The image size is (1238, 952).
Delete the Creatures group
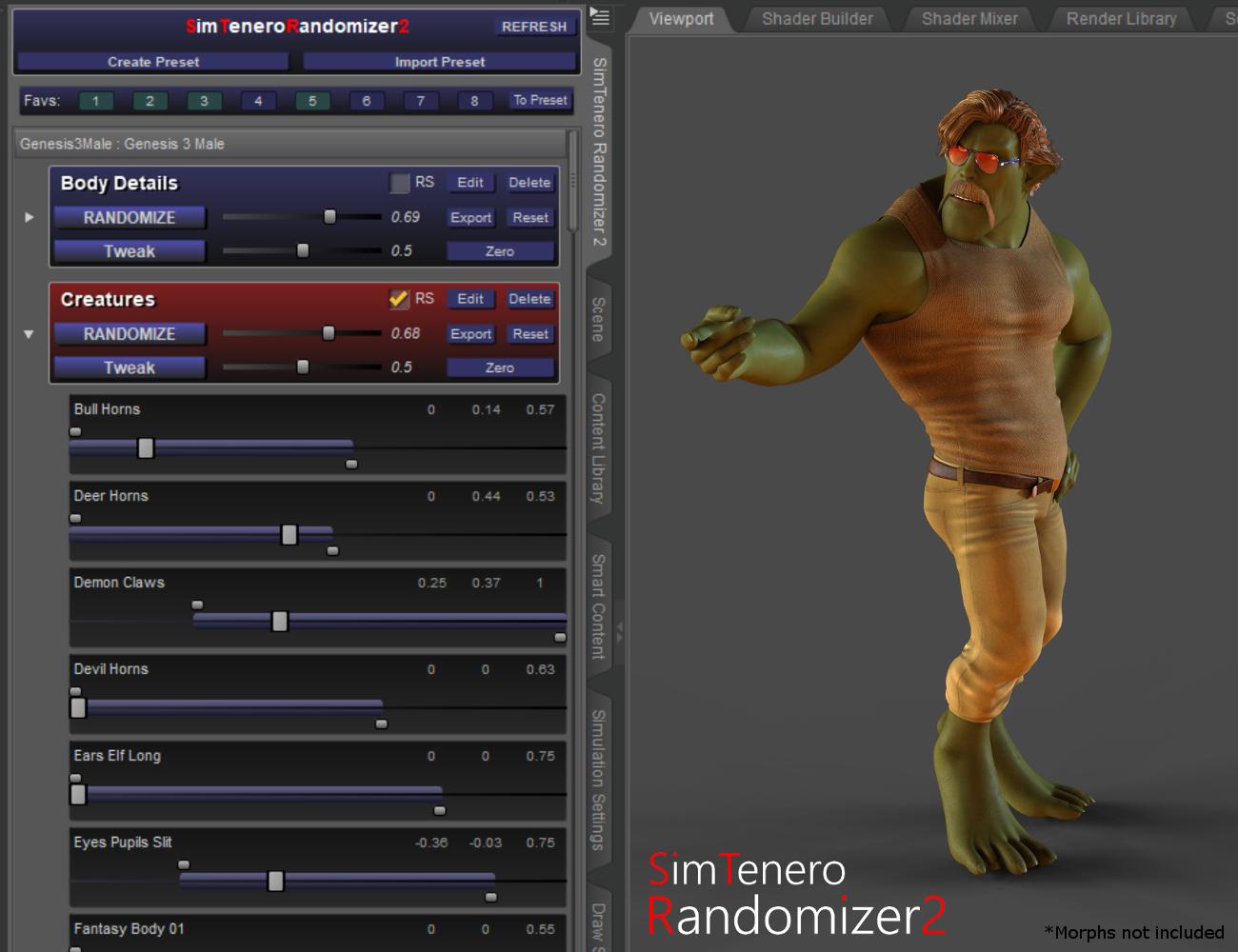pyautogui.click(x=529, y=299)
